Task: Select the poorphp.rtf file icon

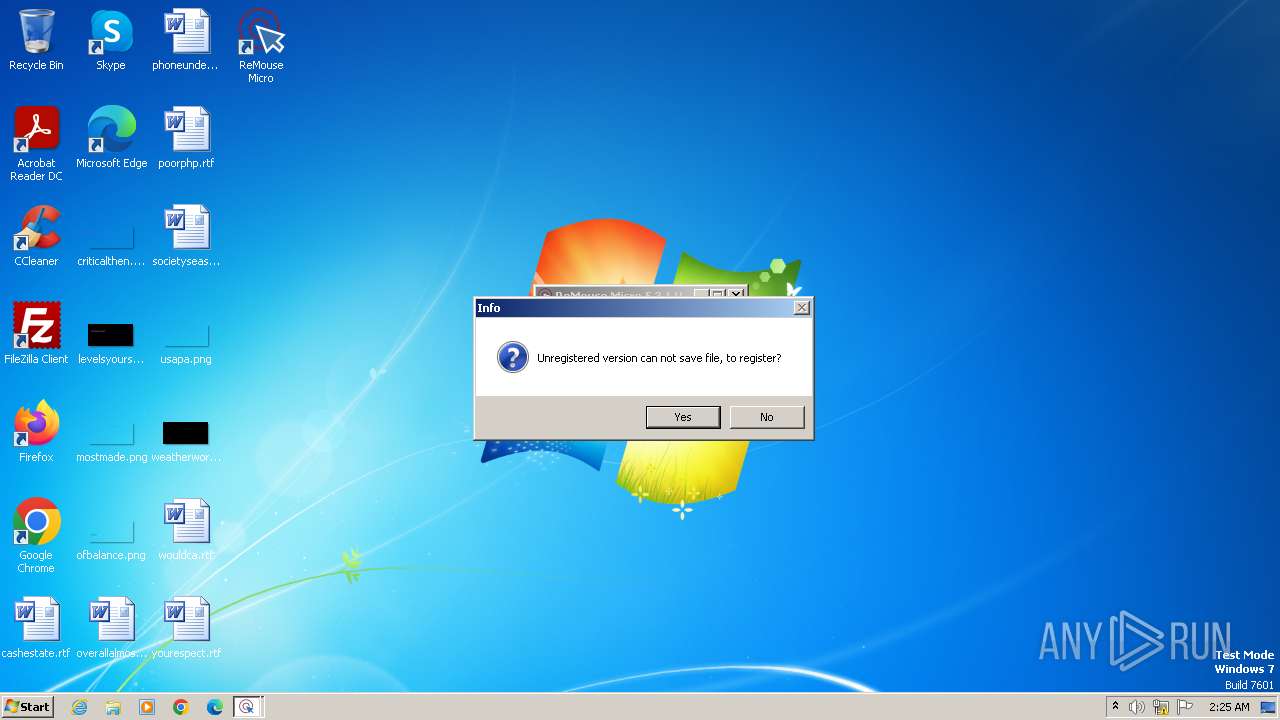Action: tap(186, 138)
